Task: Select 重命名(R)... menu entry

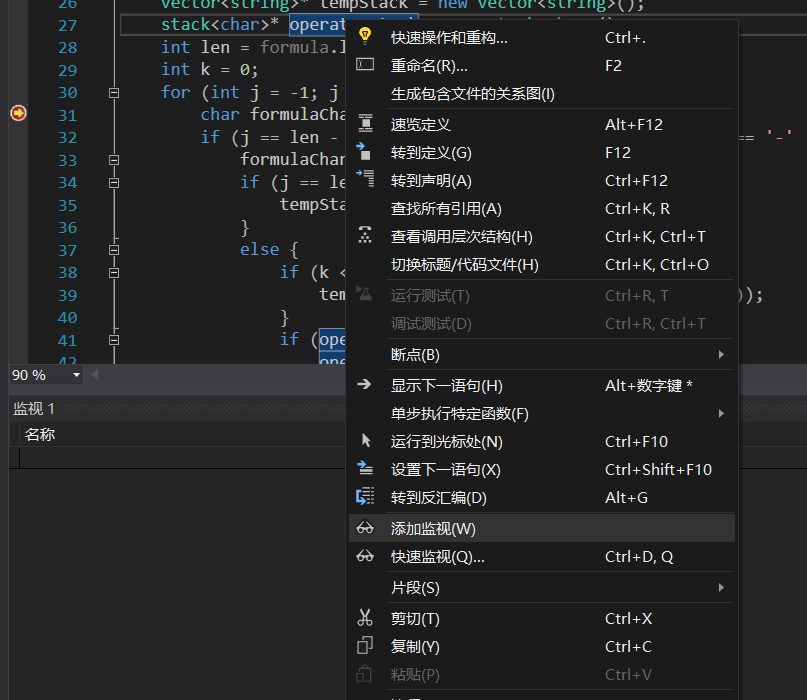Action: (x=541, y=66)
